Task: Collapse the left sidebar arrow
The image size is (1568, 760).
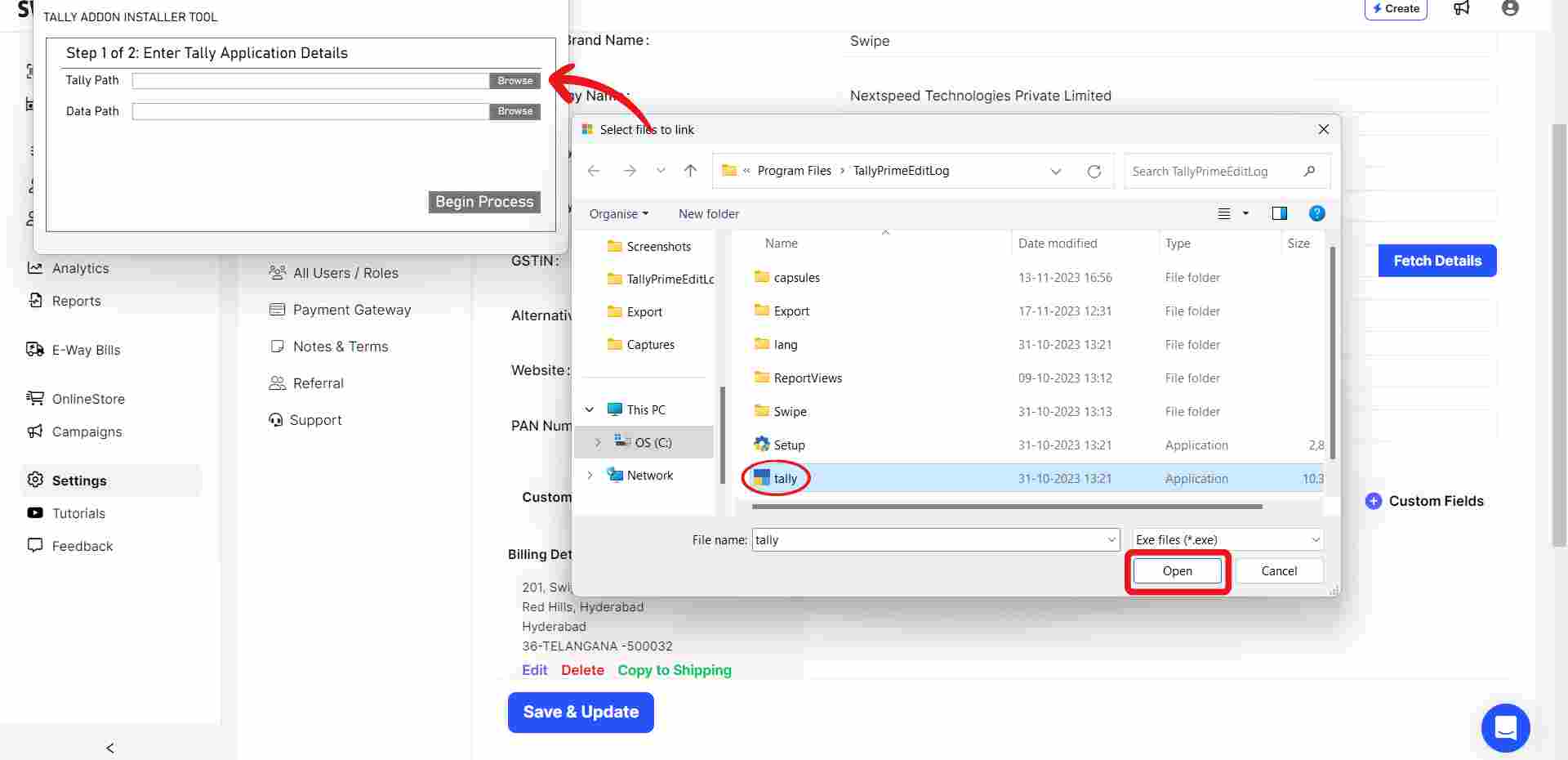Action: (109, 748)
